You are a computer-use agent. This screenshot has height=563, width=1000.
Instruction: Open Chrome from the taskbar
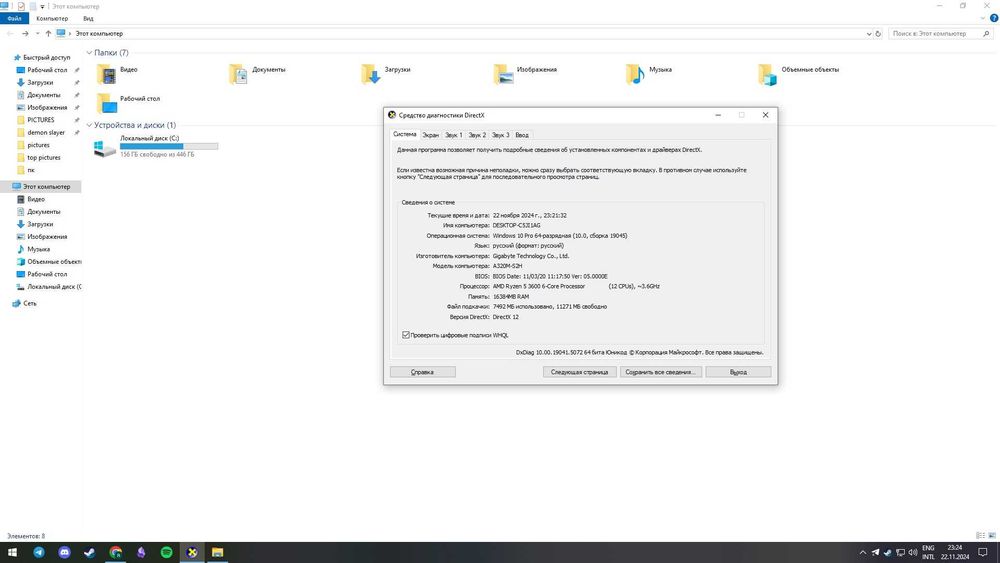[x=115, y=552]
